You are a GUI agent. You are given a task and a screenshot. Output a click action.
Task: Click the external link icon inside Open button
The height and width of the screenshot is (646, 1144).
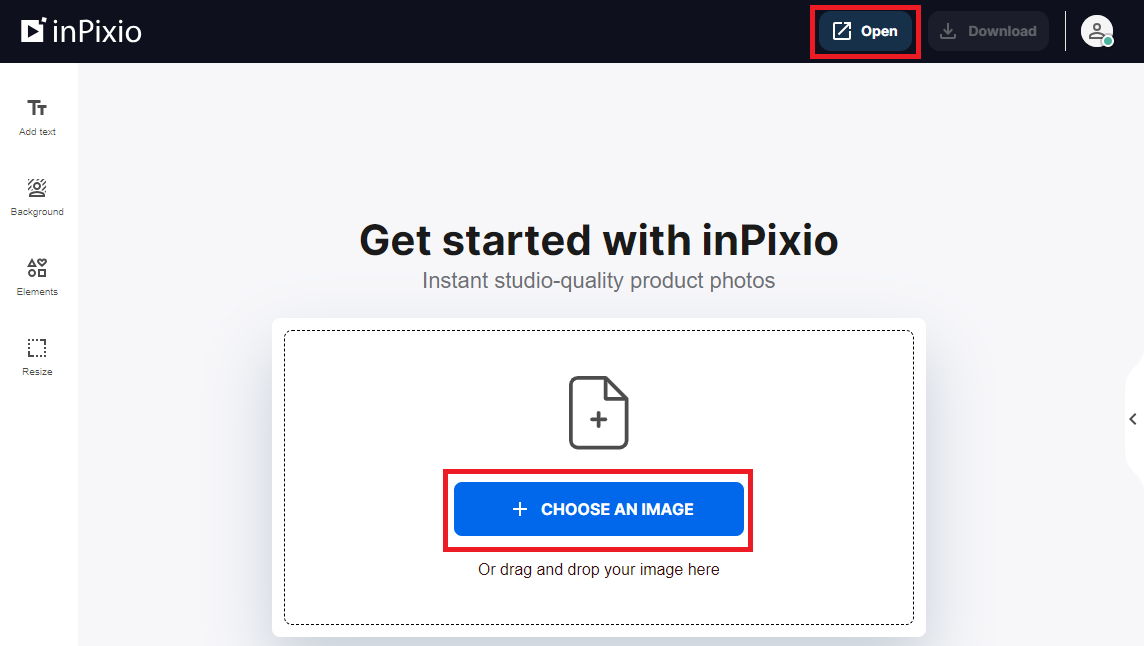pos(840,30)
